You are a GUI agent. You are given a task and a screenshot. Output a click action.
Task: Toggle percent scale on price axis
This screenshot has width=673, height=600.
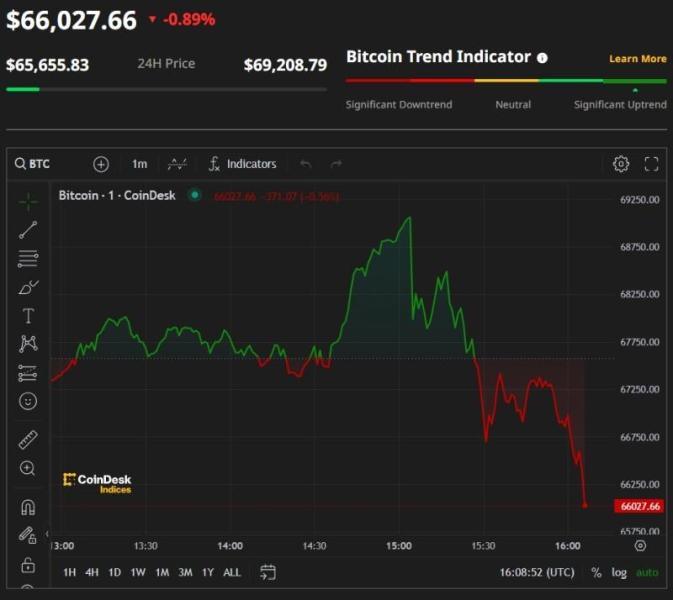tap(597, 573)
